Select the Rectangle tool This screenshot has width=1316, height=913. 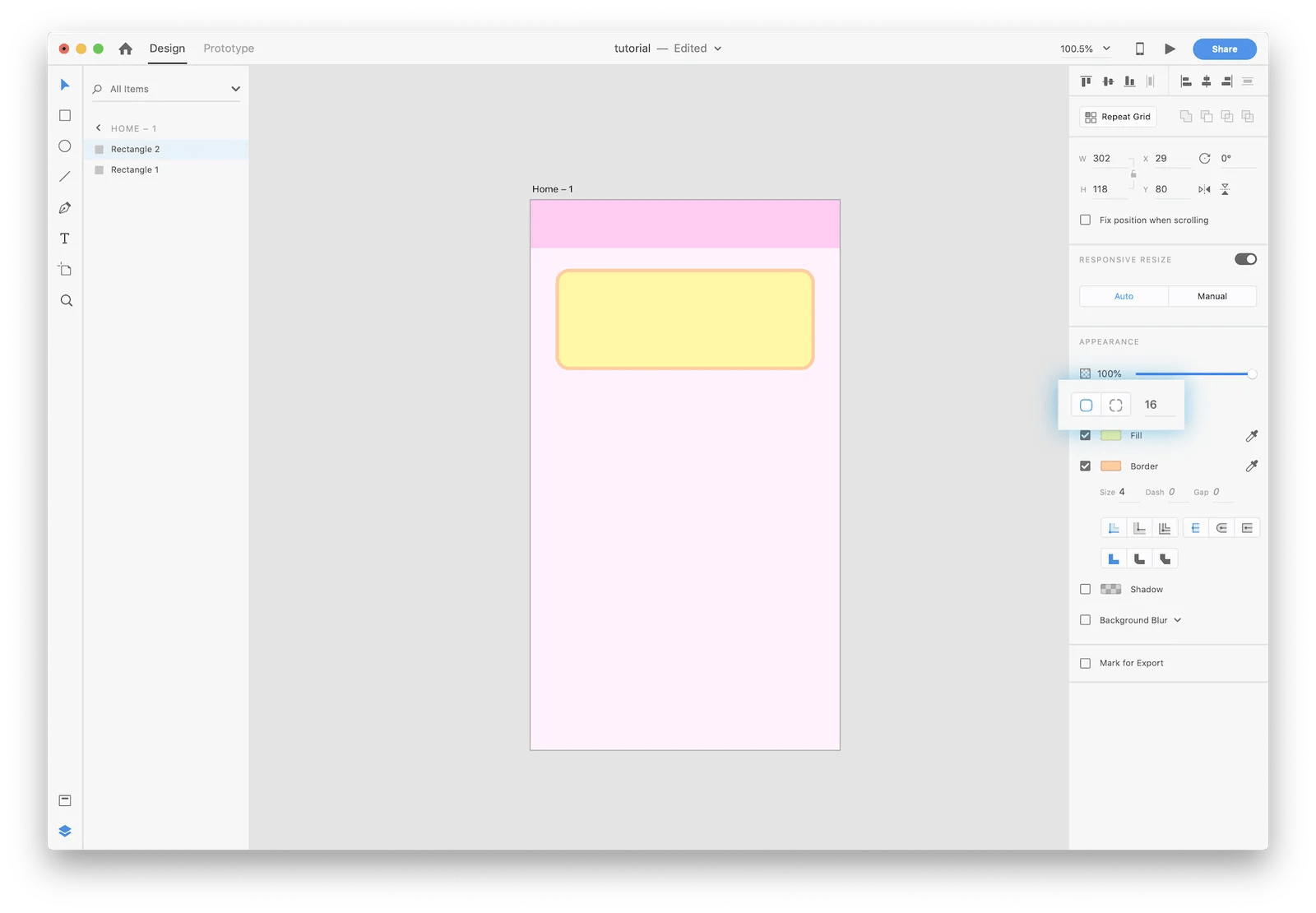click(x=65, y=116)
